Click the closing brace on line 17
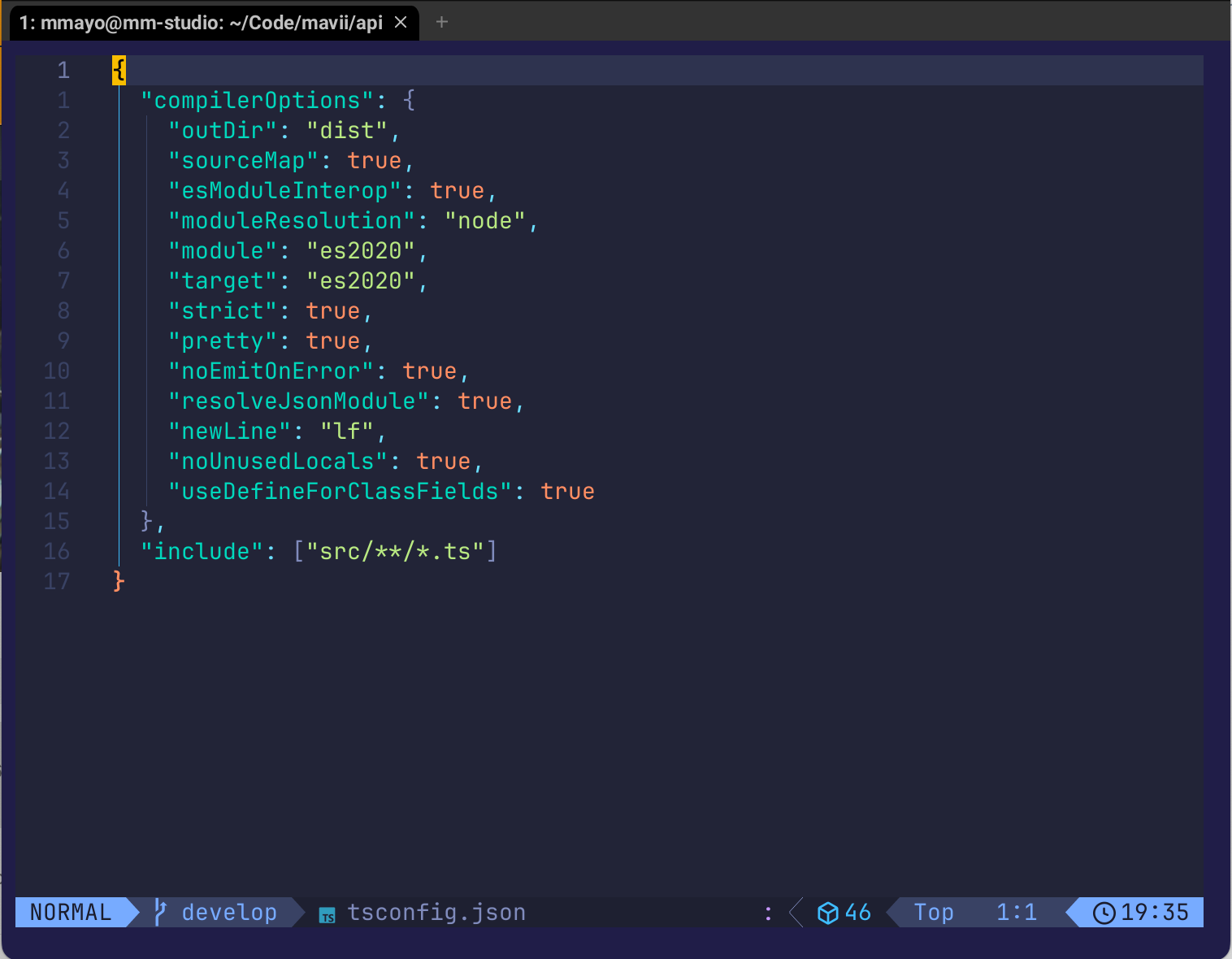The width and height of the screenshot is (1232, 959). (119, 582)
